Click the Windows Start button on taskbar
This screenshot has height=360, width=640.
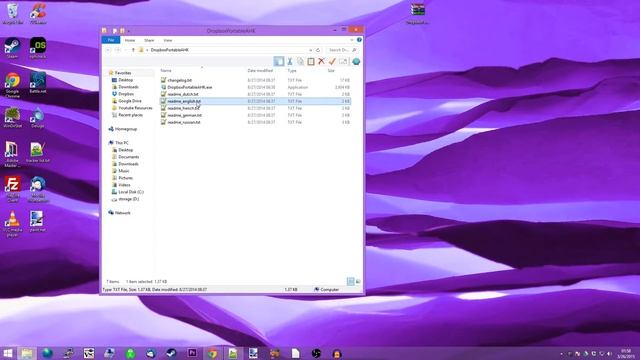(x=7, y=353)
